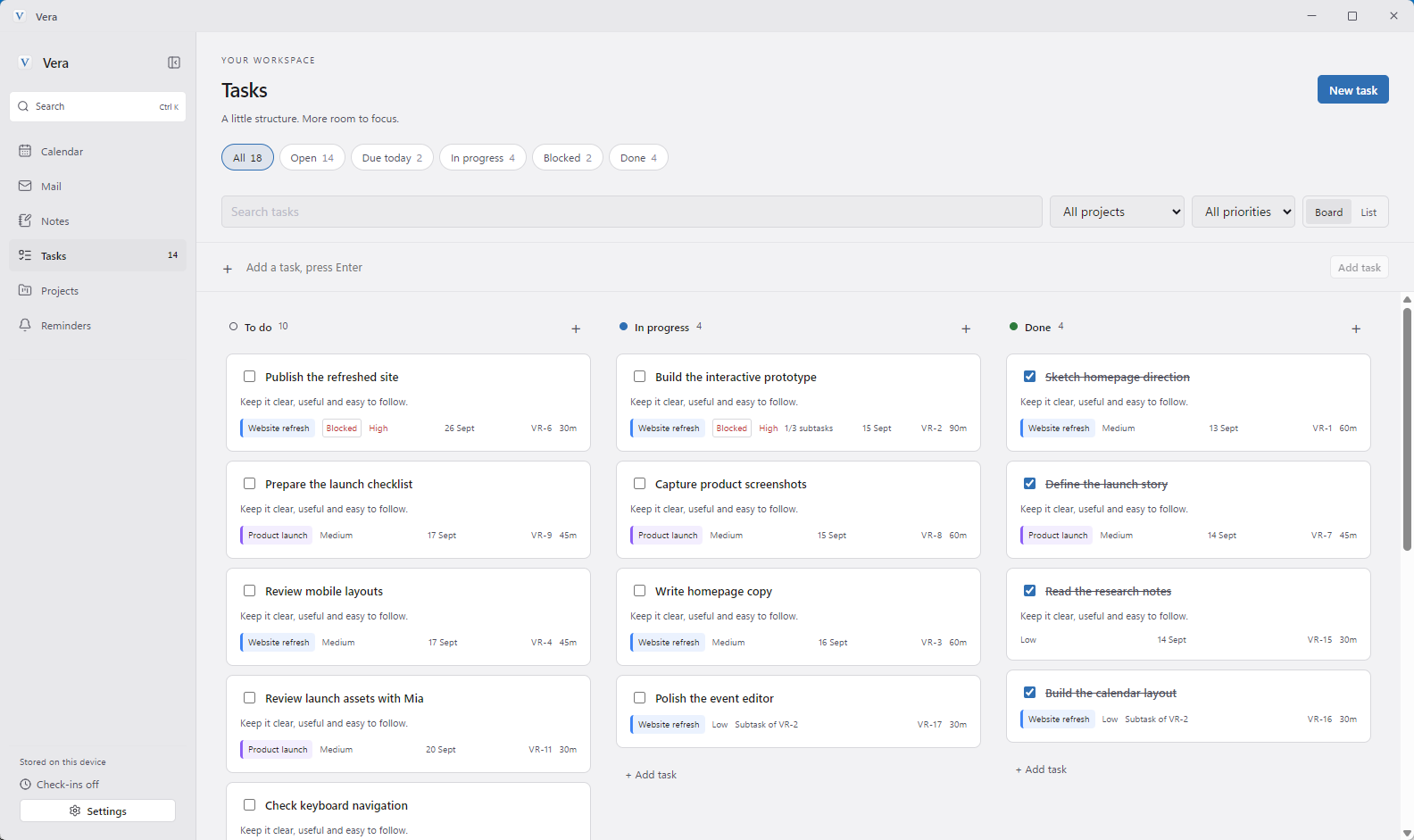Click Add task under Done column
This screenshot has width=1414, height=840.
(1041, 769)
